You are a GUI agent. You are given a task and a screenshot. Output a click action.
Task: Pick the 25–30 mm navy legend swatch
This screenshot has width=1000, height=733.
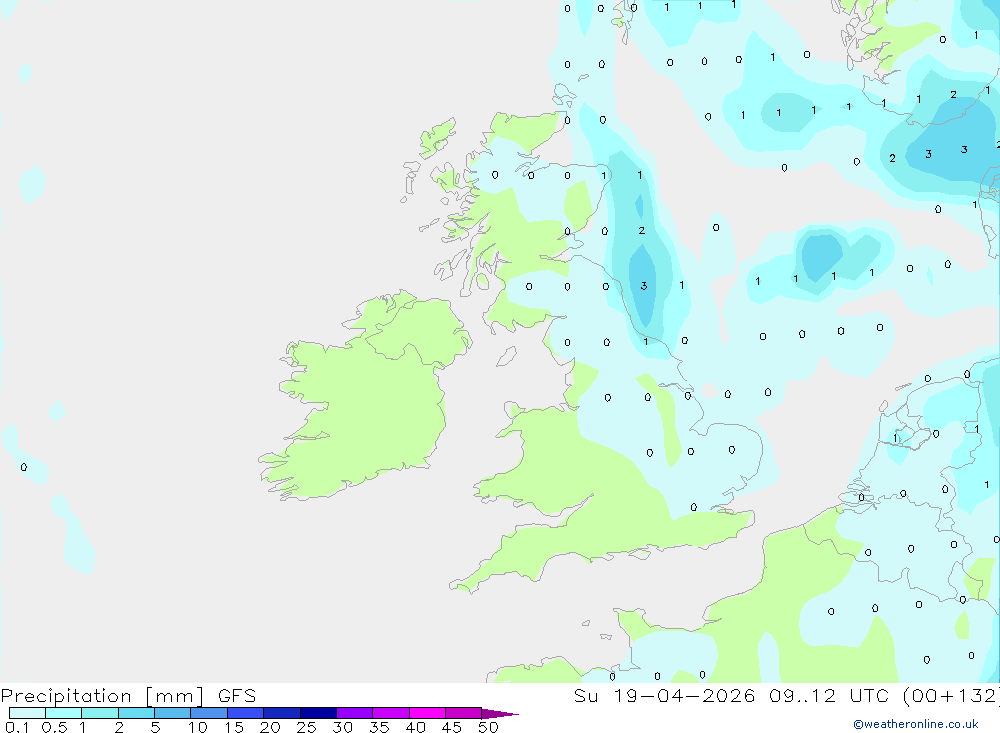coord(318,713)
